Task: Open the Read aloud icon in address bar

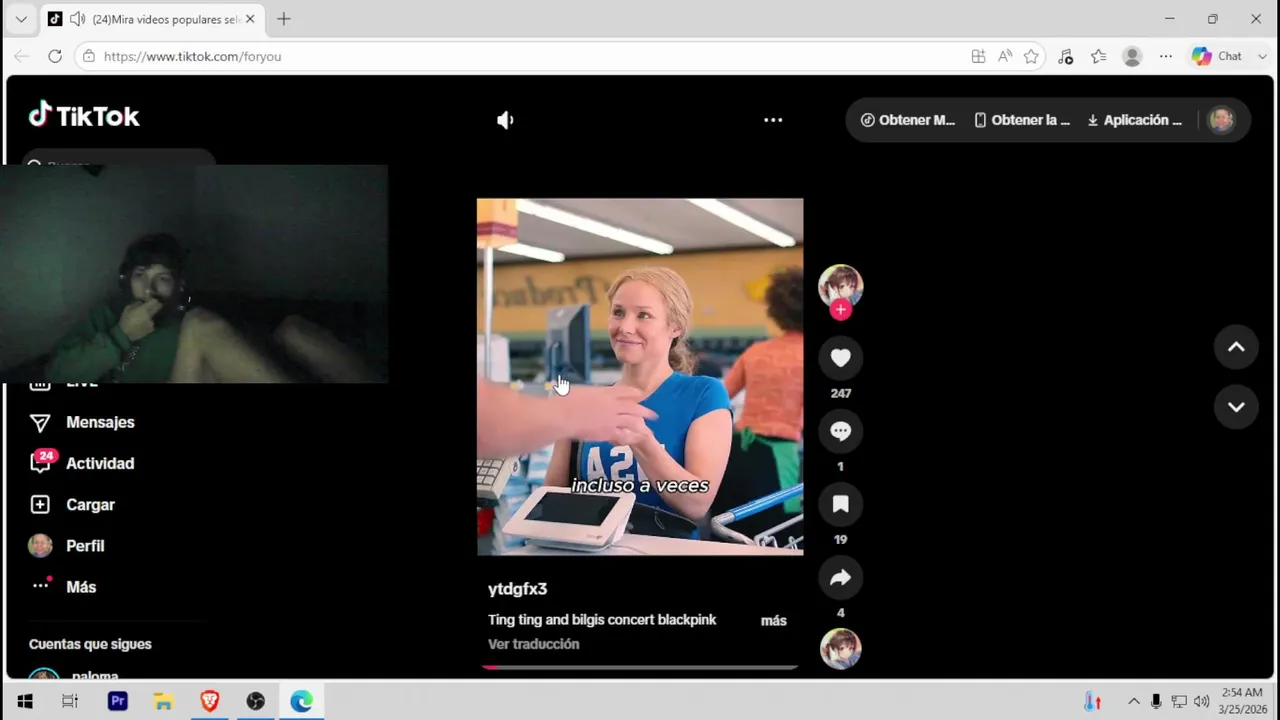Action: [1005, 57]
